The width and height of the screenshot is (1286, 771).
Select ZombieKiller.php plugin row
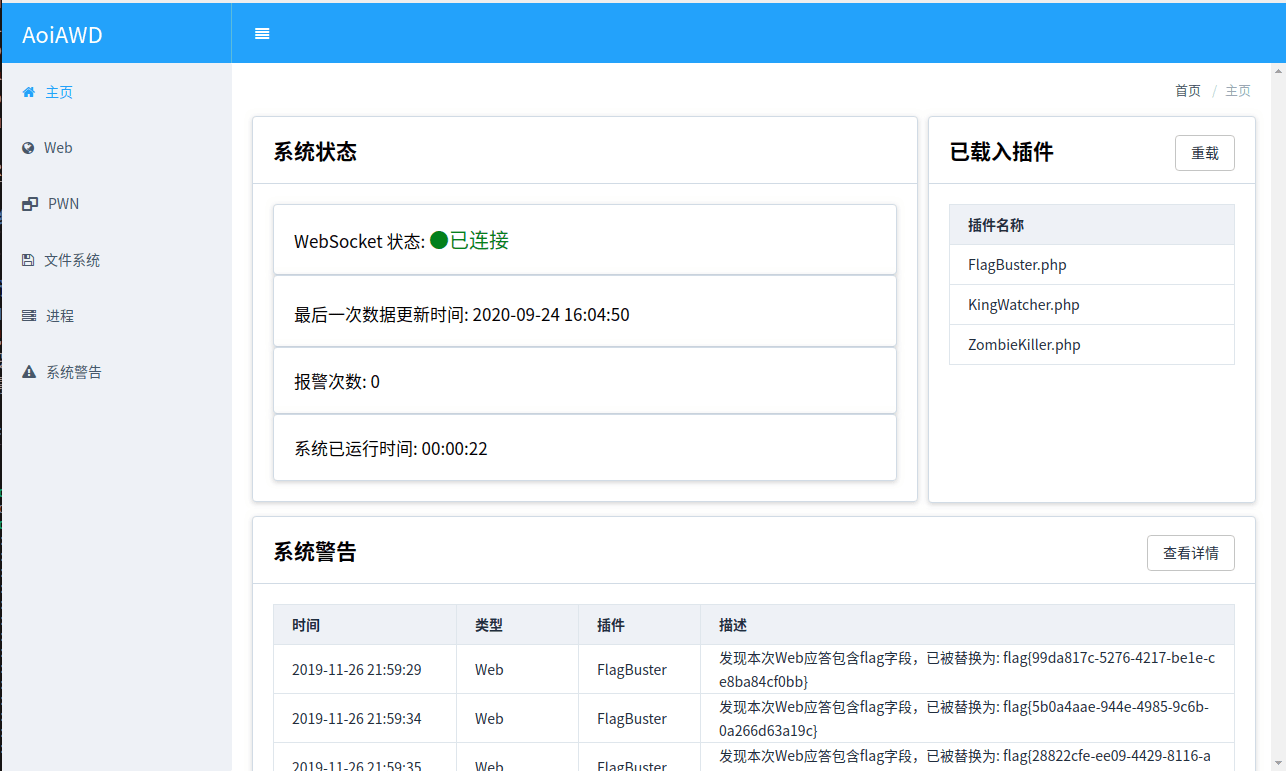[1092, 345]
